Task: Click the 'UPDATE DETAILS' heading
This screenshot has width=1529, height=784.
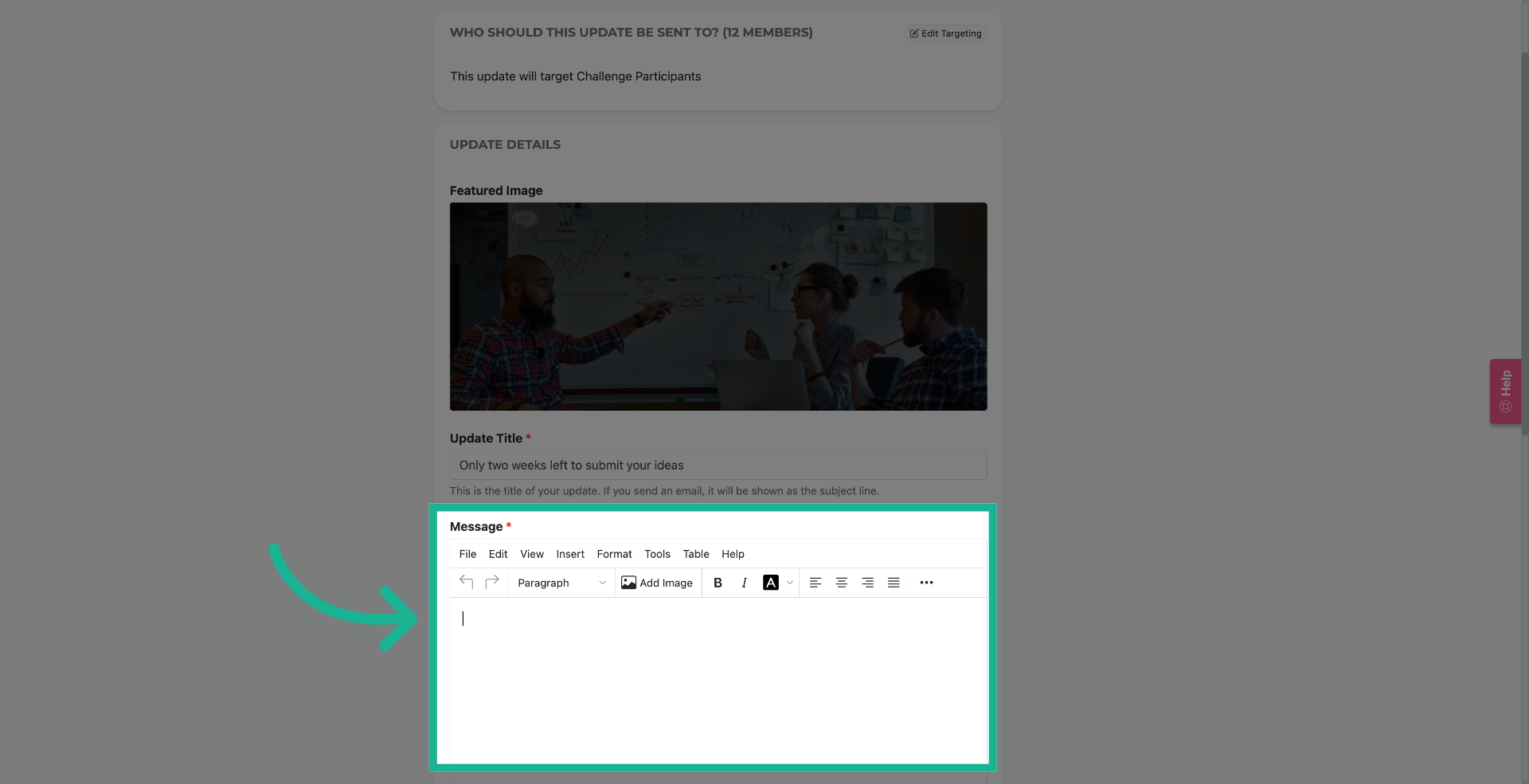Action: (505, 144)
